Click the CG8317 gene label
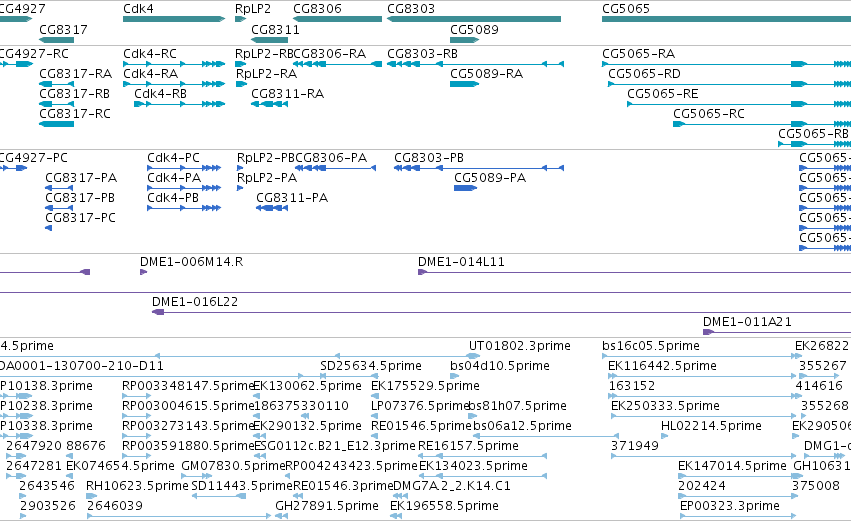The height and width of the screenshot is (521, 851). 63,29
